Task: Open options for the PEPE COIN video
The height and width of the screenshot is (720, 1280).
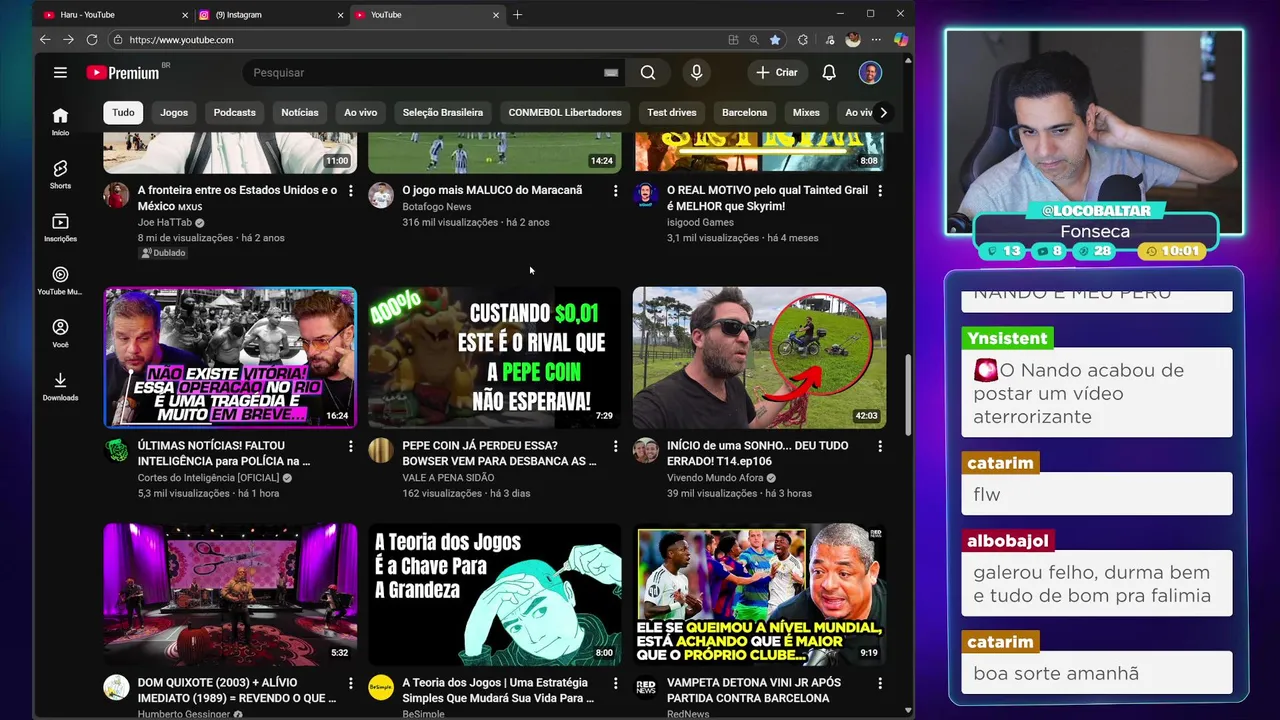Action: 615,446
